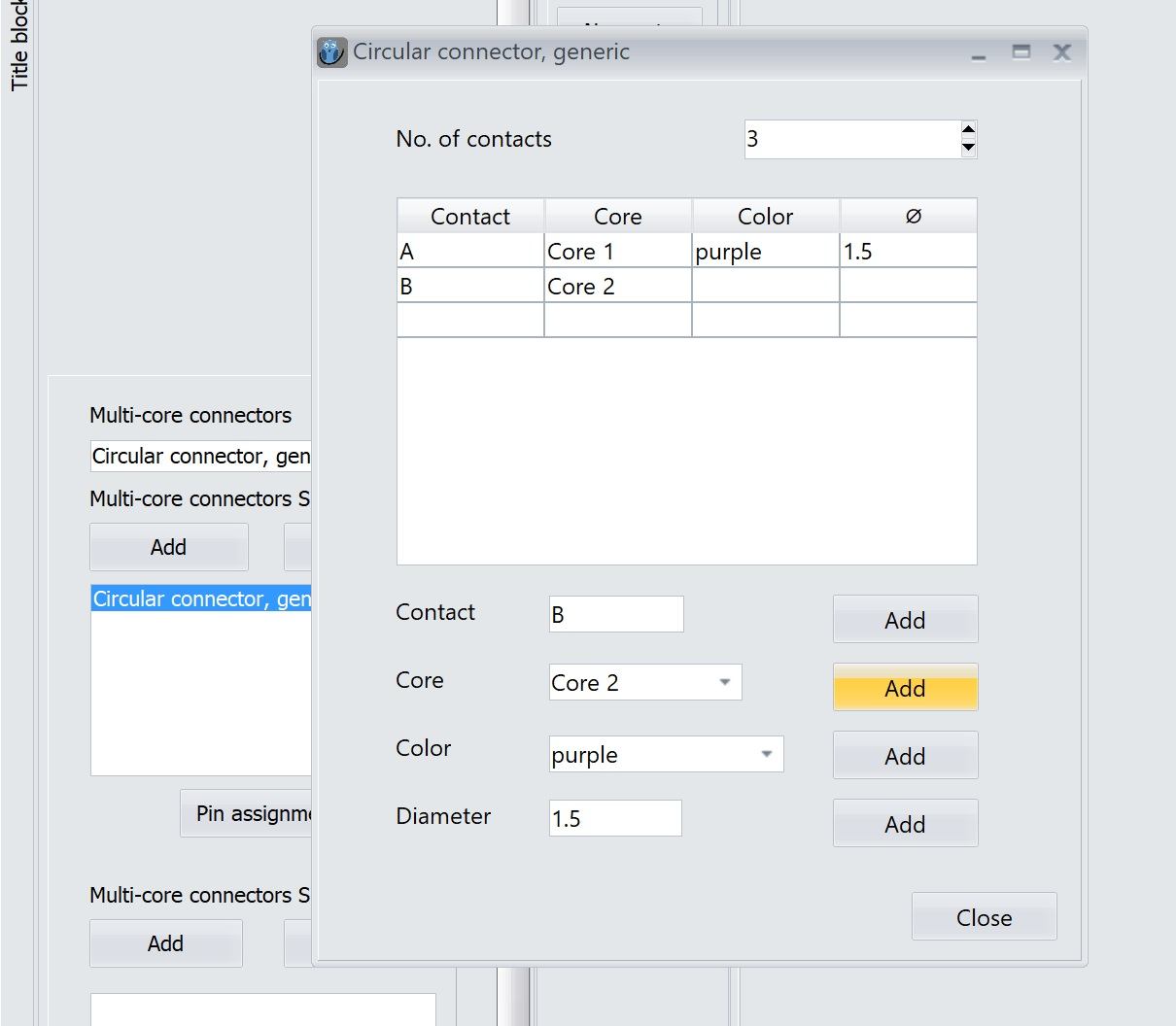
Task: Click the application icon in dialog title bar
Action: [331, 52]
